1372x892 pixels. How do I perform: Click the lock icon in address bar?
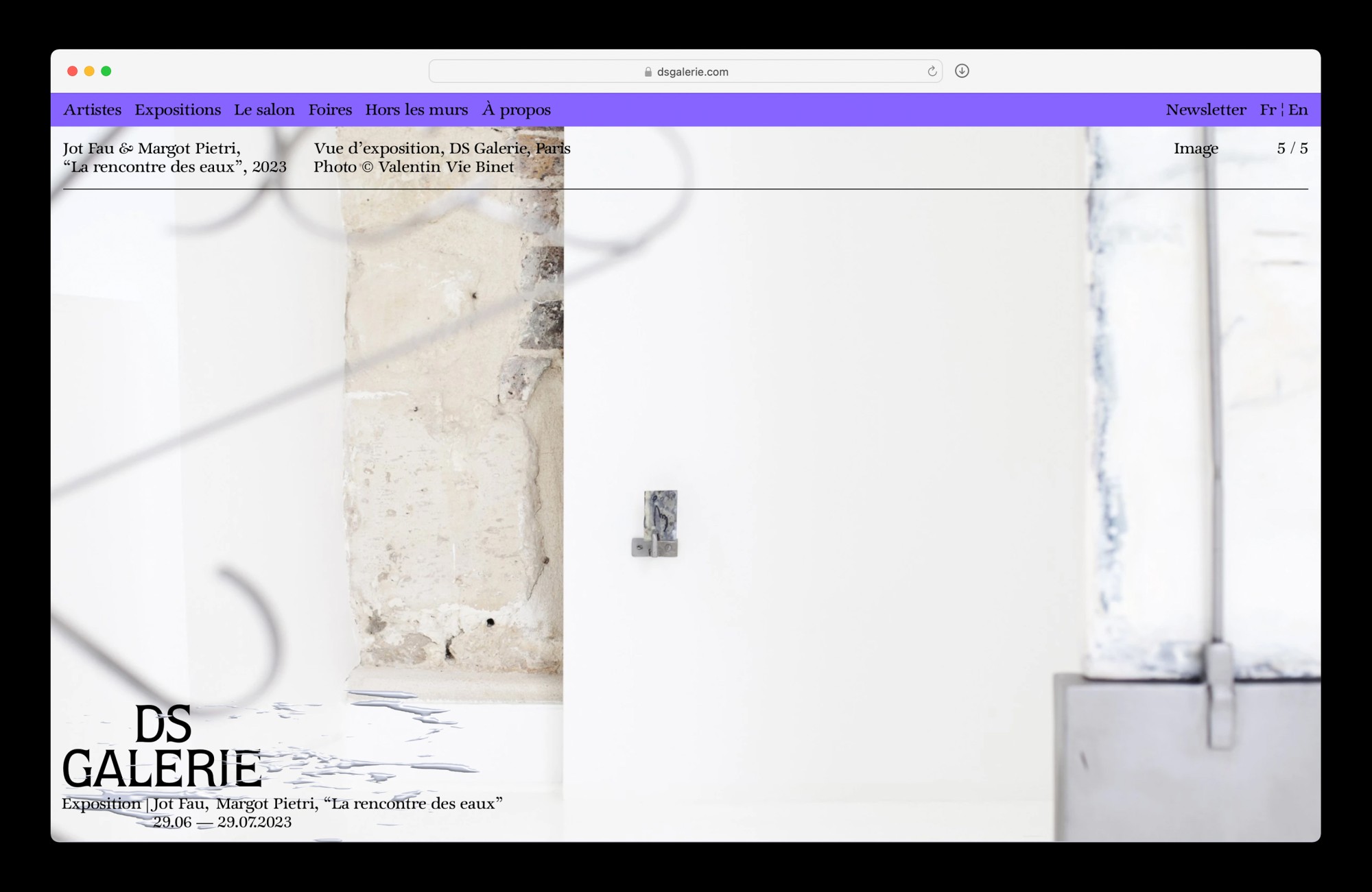(648, 72)
